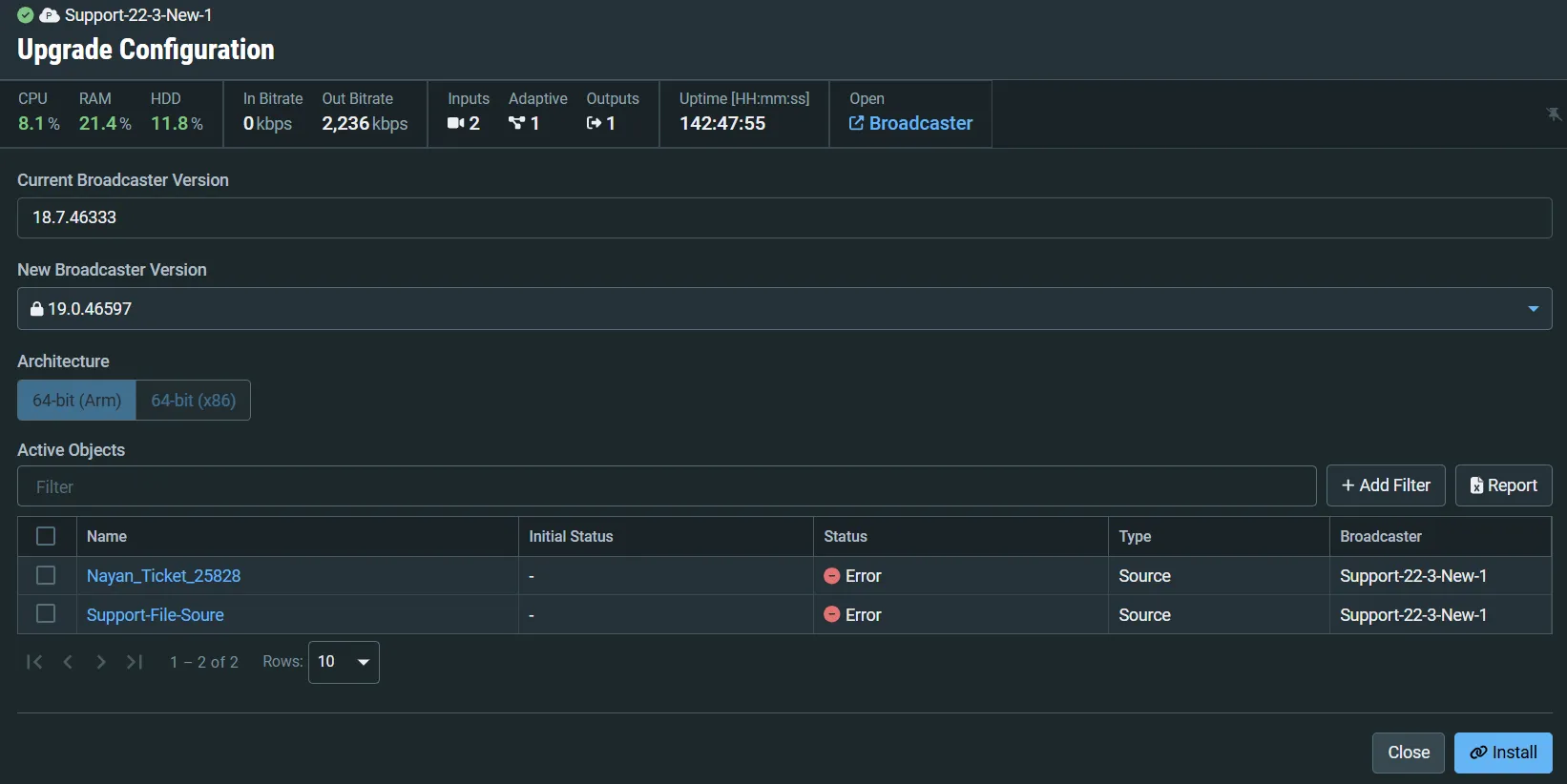Open the New Broadcaster Version dropdown
Screen dimensions: 1567x784
point(784,309)
